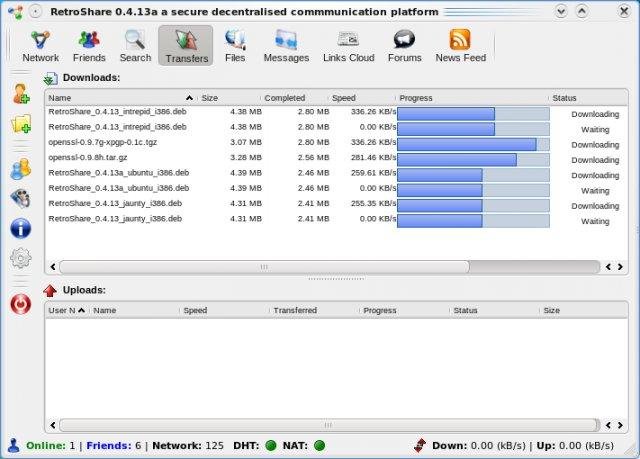The image size is (640, 459).
Task: Click the 281.46 KB/s speed cell
Action: pos(373,157)
